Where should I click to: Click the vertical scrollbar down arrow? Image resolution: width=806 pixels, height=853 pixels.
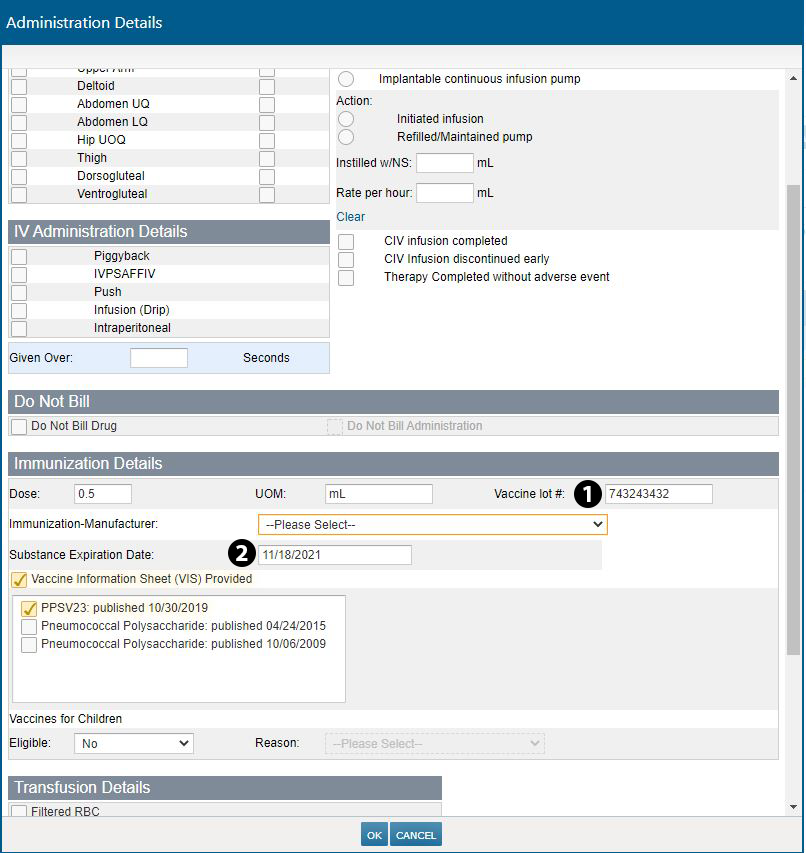point(794,807)
